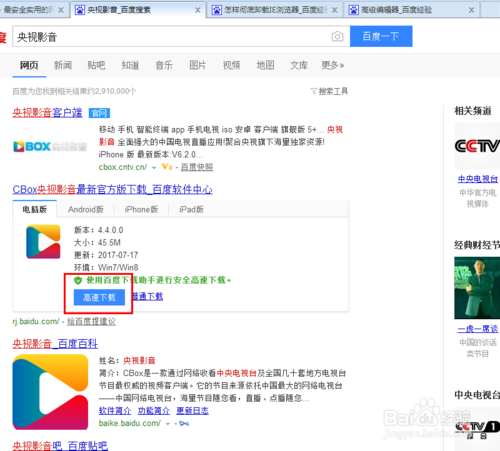The width and height of the screenshot is (500, 451).
Task: Click the 高速下载 button
Action: pos(99,297)
